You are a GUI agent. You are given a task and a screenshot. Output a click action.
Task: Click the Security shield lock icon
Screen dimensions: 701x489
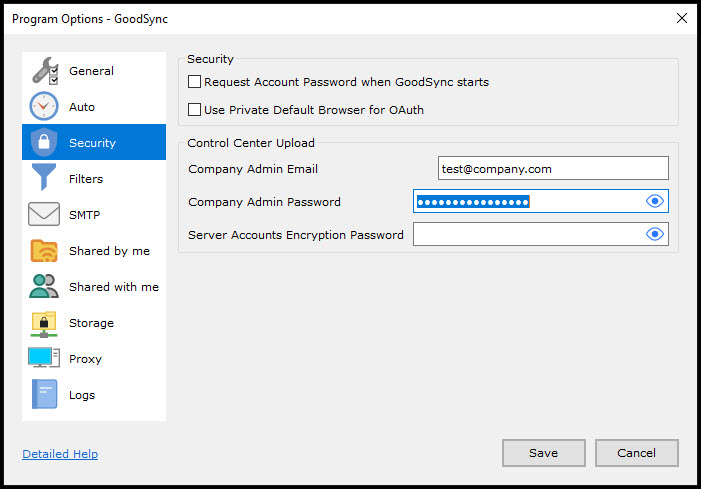(44, 143)
